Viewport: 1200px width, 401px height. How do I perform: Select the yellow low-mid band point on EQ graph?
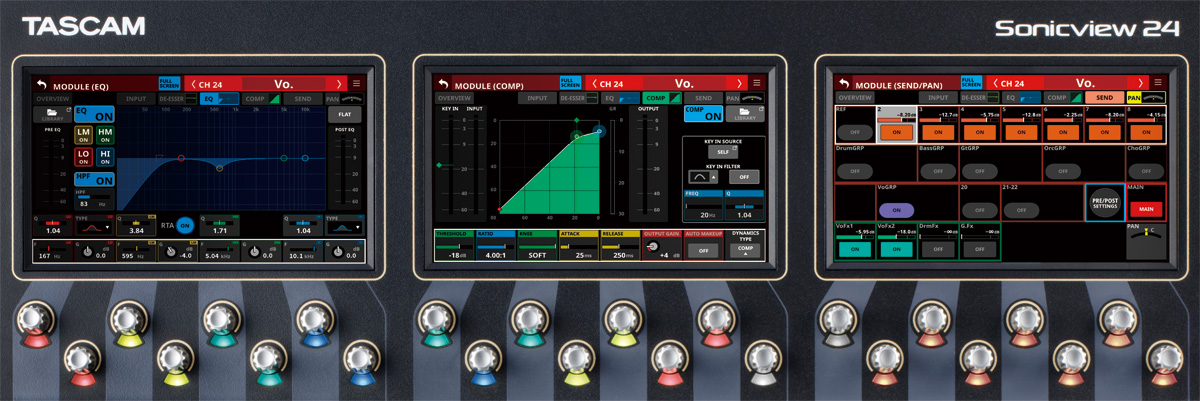tap(220, 170)
